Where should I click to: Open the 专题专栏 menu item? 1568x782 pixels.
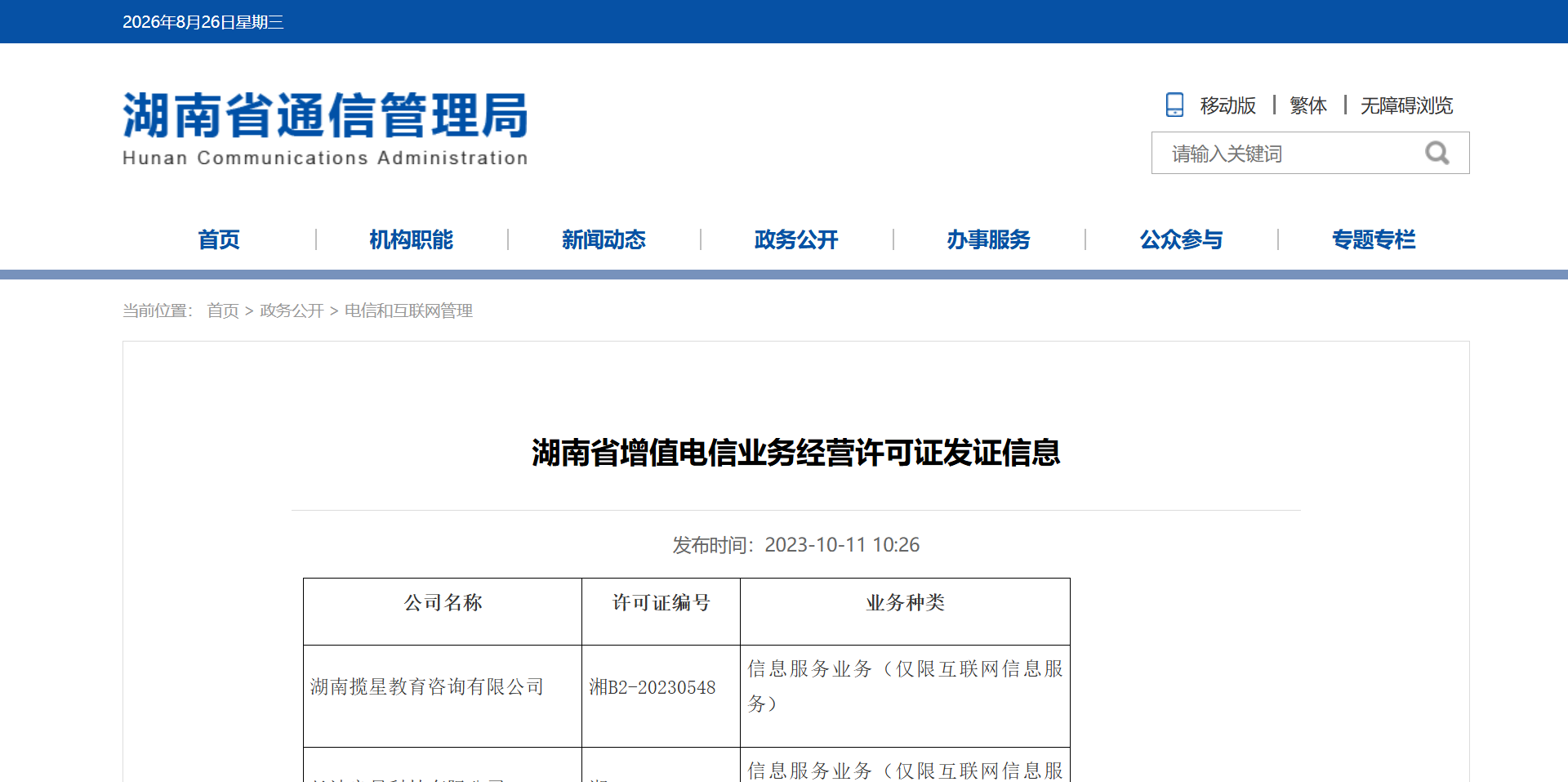[1374, 239]
